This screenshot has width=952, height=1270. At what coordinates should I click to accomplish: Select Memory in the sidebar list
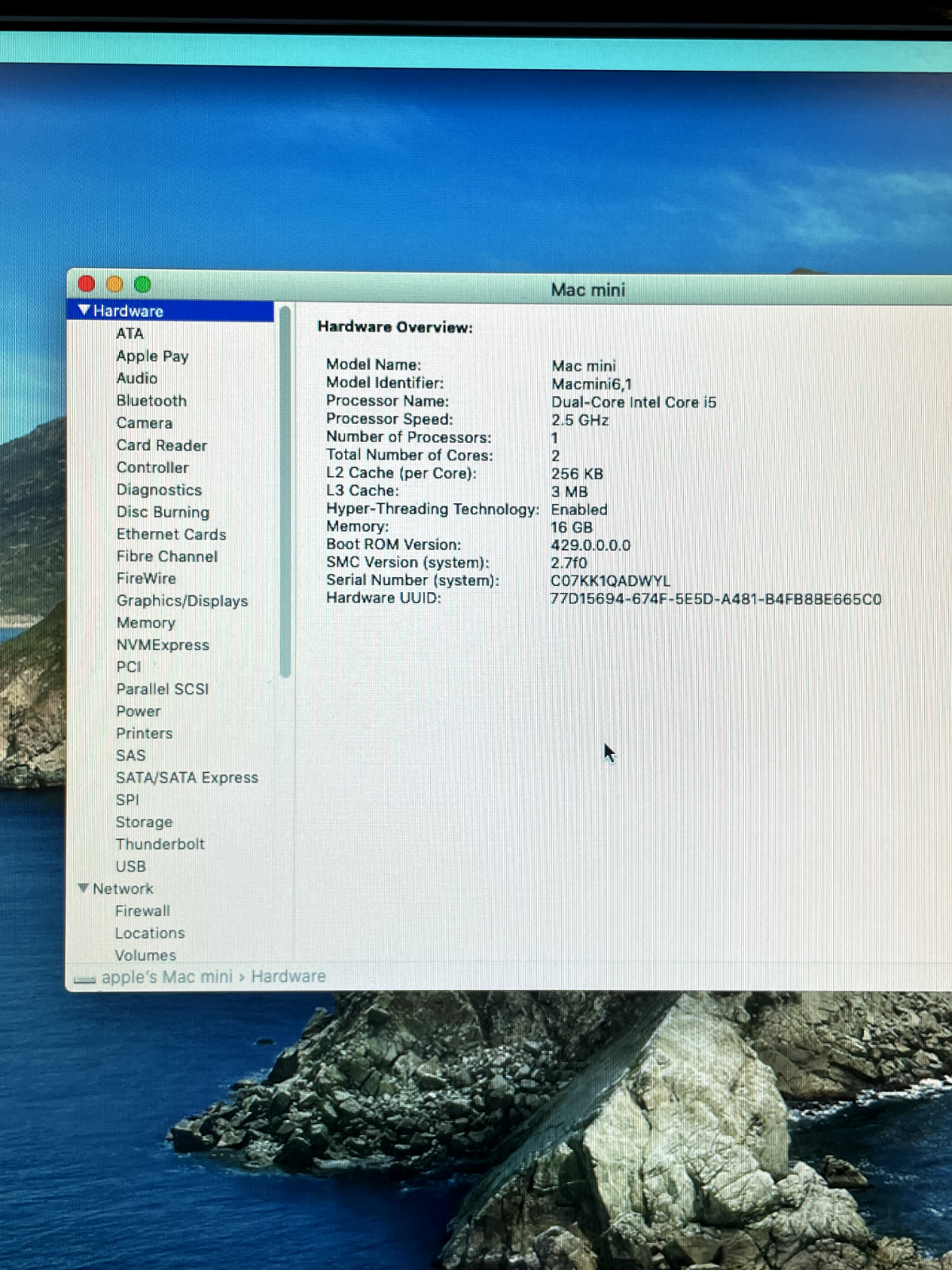[145, 622]
